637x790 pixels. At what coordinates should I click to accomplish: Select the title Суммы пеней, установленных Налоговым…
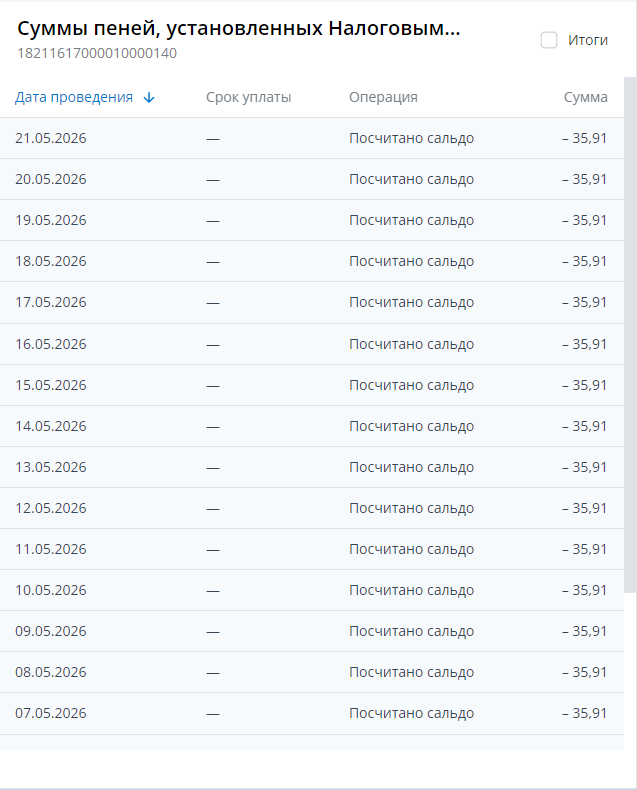pyautogui.click(x=239, y=29)
